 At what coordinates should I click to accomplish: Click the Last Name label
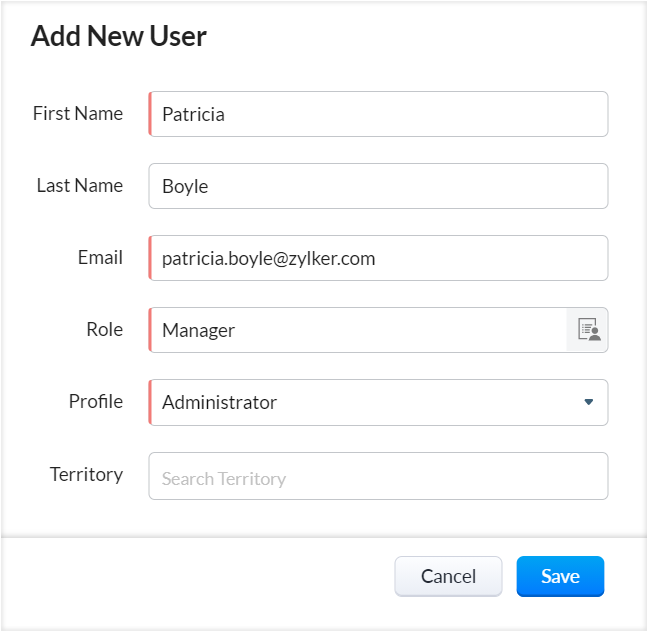pos(80,186)
